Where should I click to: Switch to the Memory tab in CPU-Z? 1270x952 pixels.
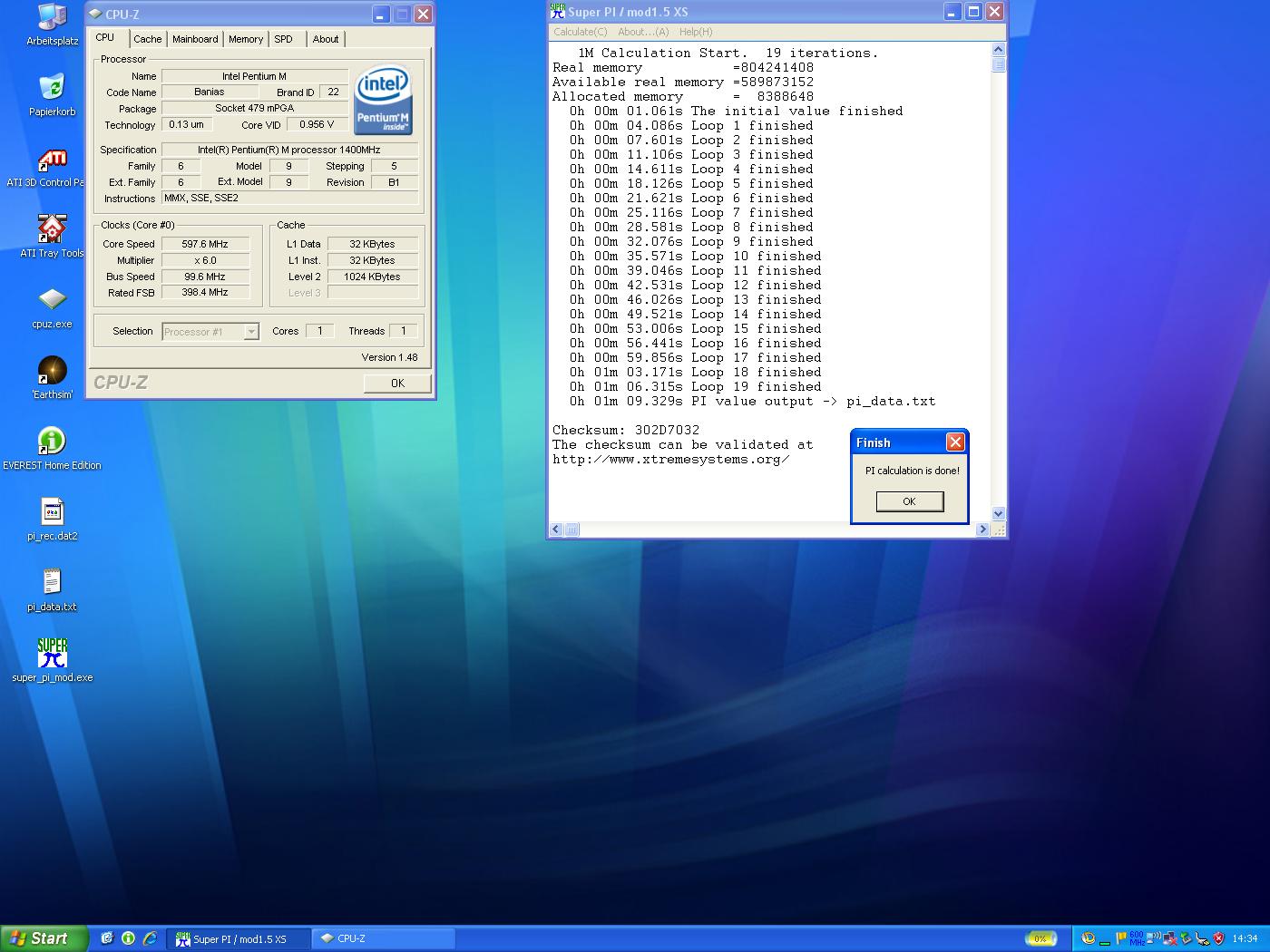pos(245,39)
